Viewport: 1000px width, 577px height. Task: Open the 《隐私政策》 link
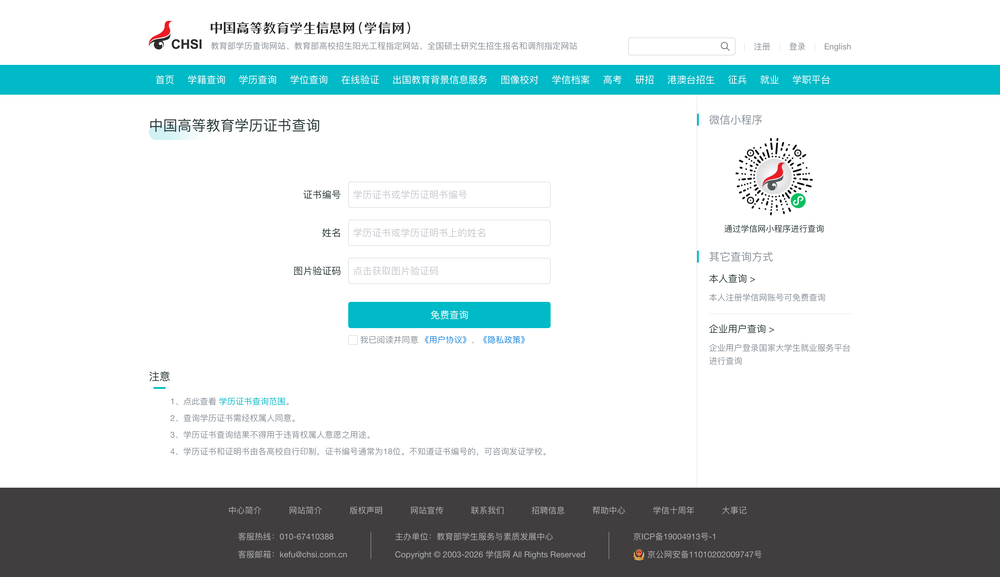(503, 340)
